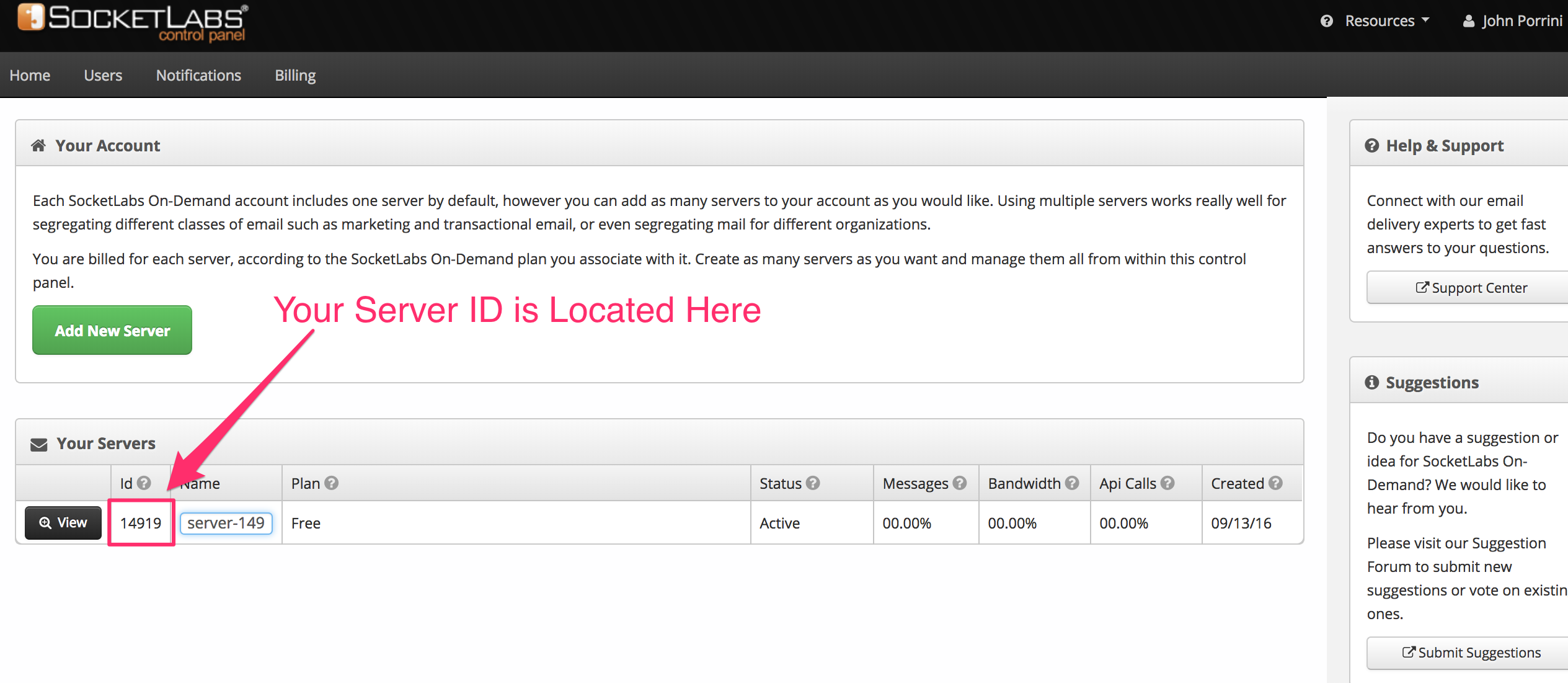Screen dimensions: 1568x683
Task: Click the Free plan cell
Action: click(x=516, y=523)
